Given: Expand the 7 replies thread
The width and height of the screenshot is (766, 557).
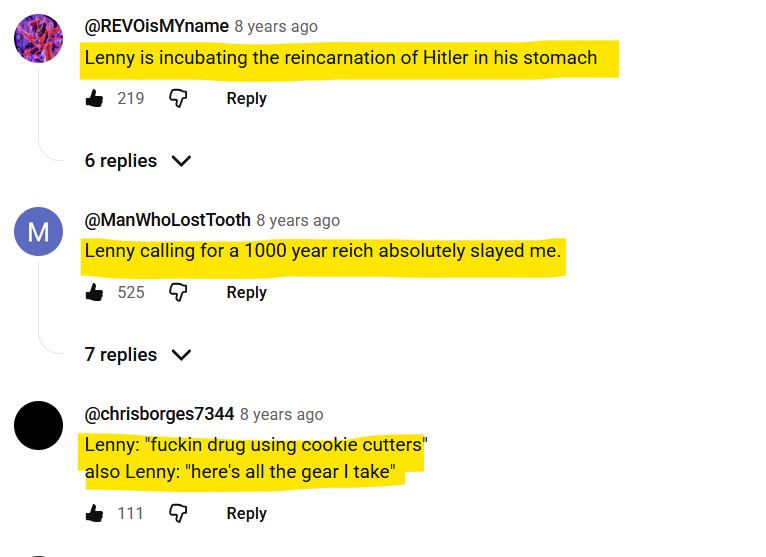Looking at the screenshot, I should (137, 355).
